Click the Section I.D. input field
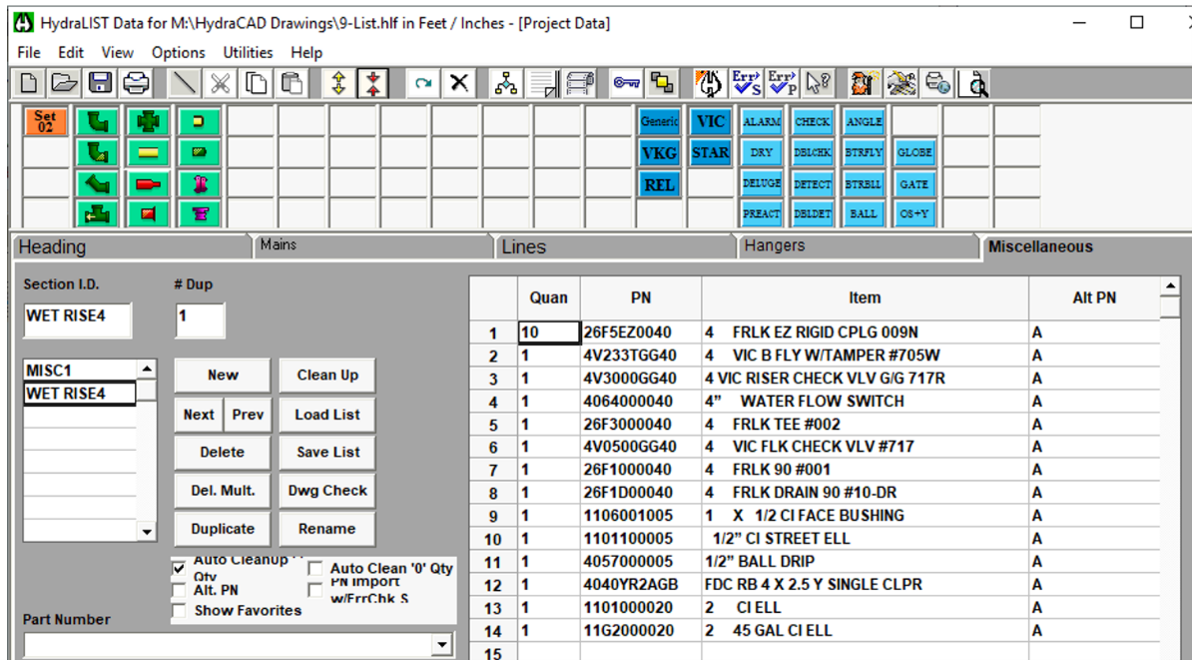Screen dimensions: 1192x660 (78, 320)
